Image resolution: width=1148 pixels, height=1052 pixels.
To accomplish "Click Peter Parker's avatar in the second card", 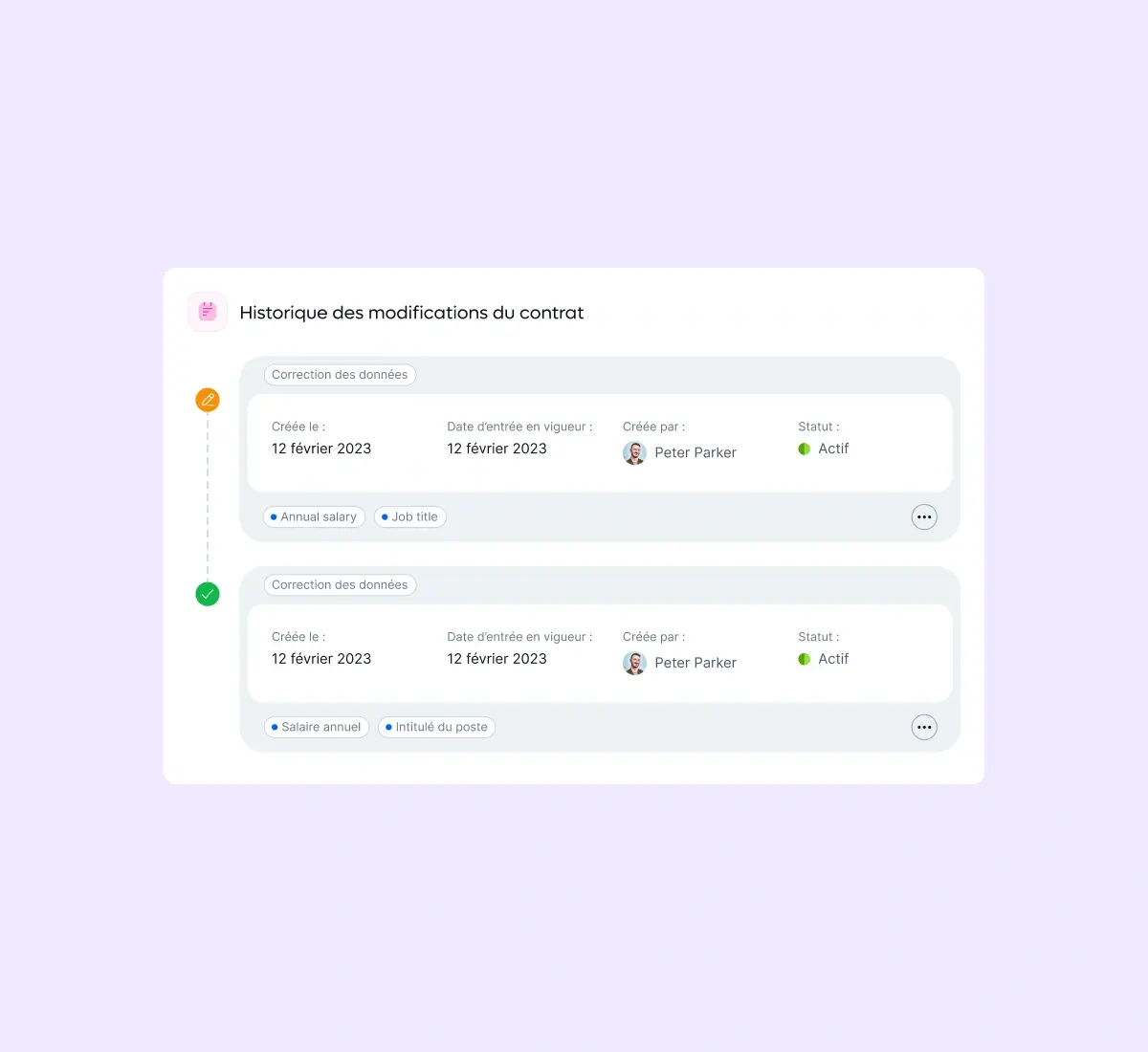I will coord(634,663).
